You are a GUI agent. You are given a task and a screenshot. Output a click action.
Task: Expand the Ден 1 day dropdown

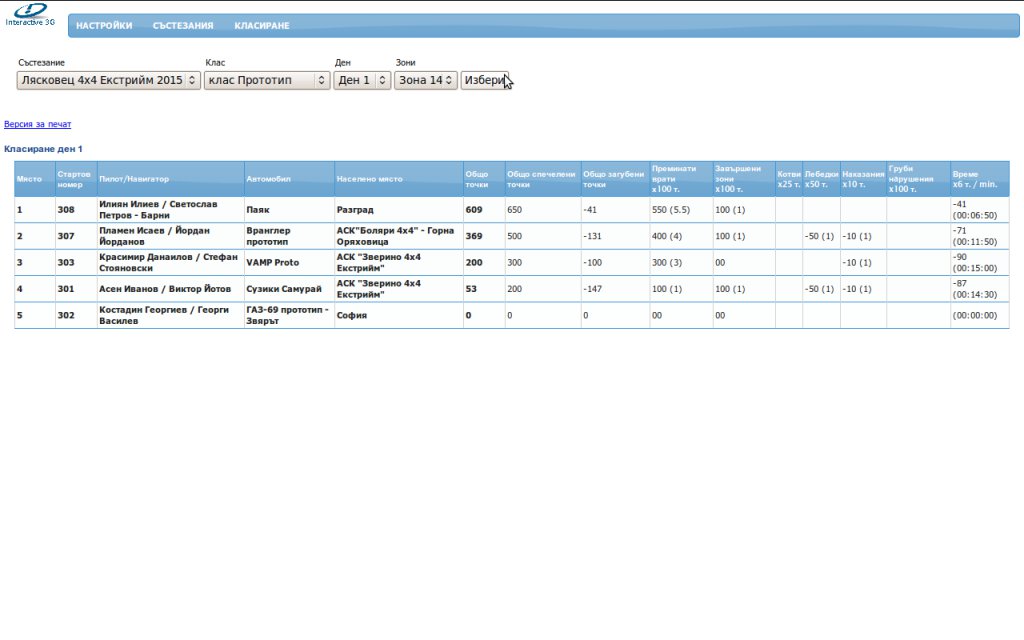click(362, 80)
